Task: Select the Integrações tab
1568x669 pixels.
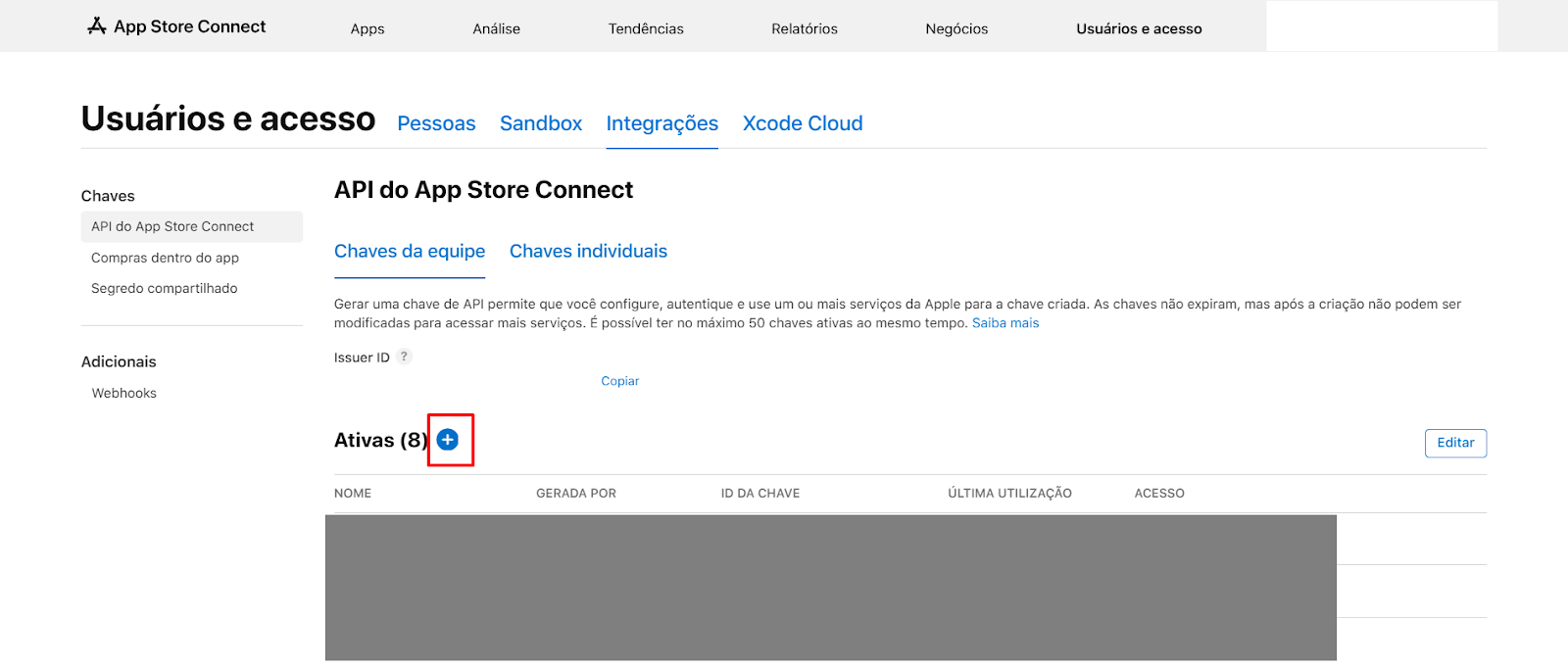Action: point(662,123)
